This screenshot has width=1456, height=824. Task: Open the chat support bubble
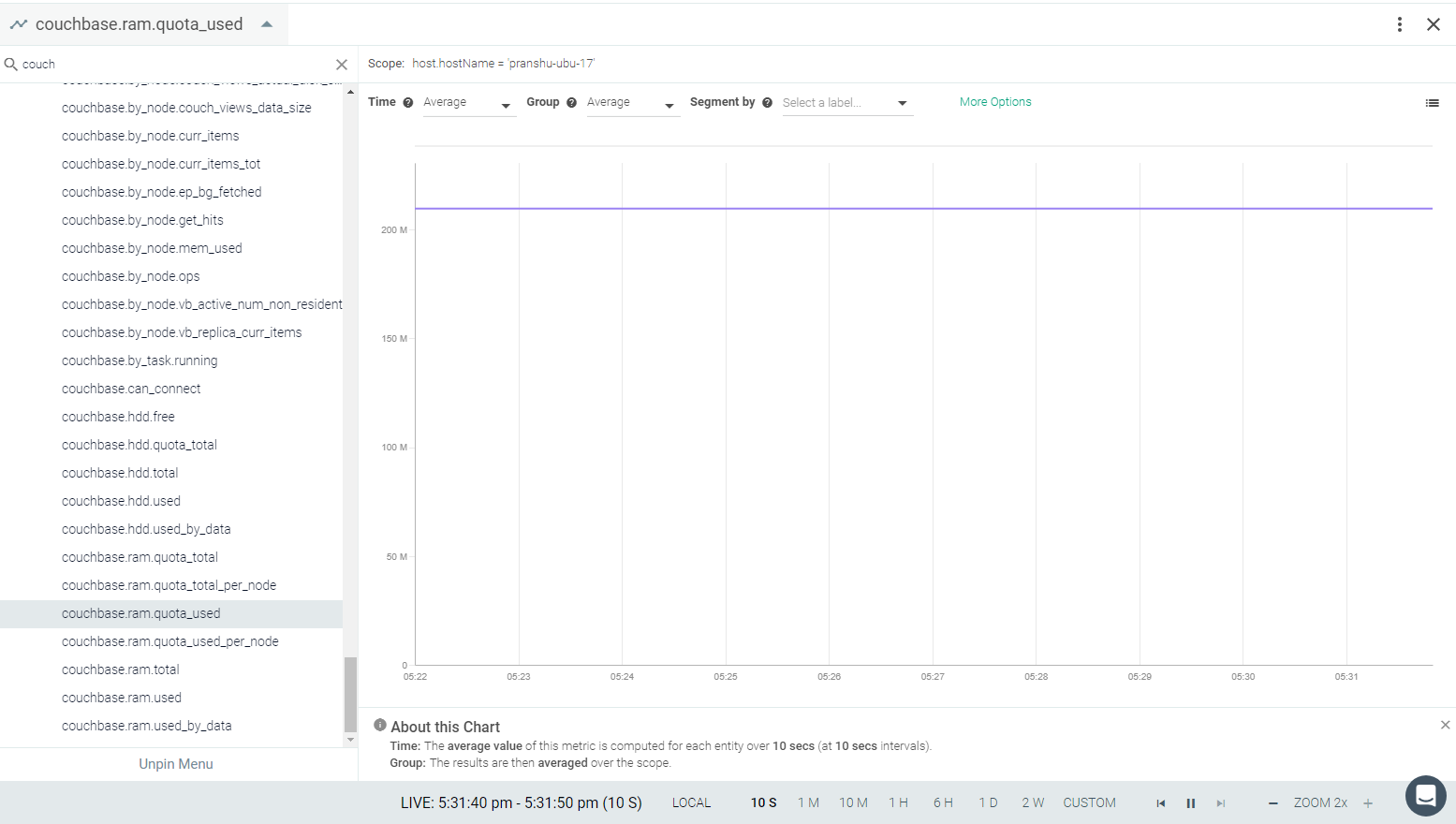[1426, 797]
